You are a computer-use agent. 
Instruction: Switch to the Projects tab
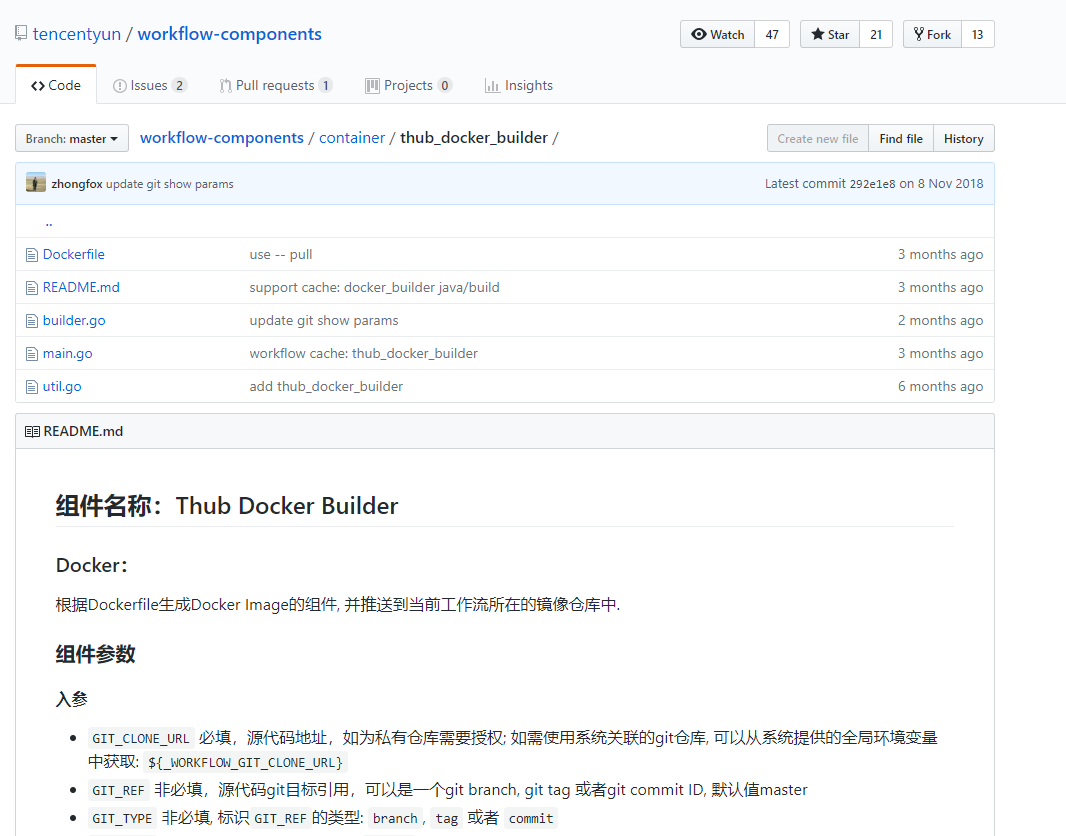(x=409, y=86)
